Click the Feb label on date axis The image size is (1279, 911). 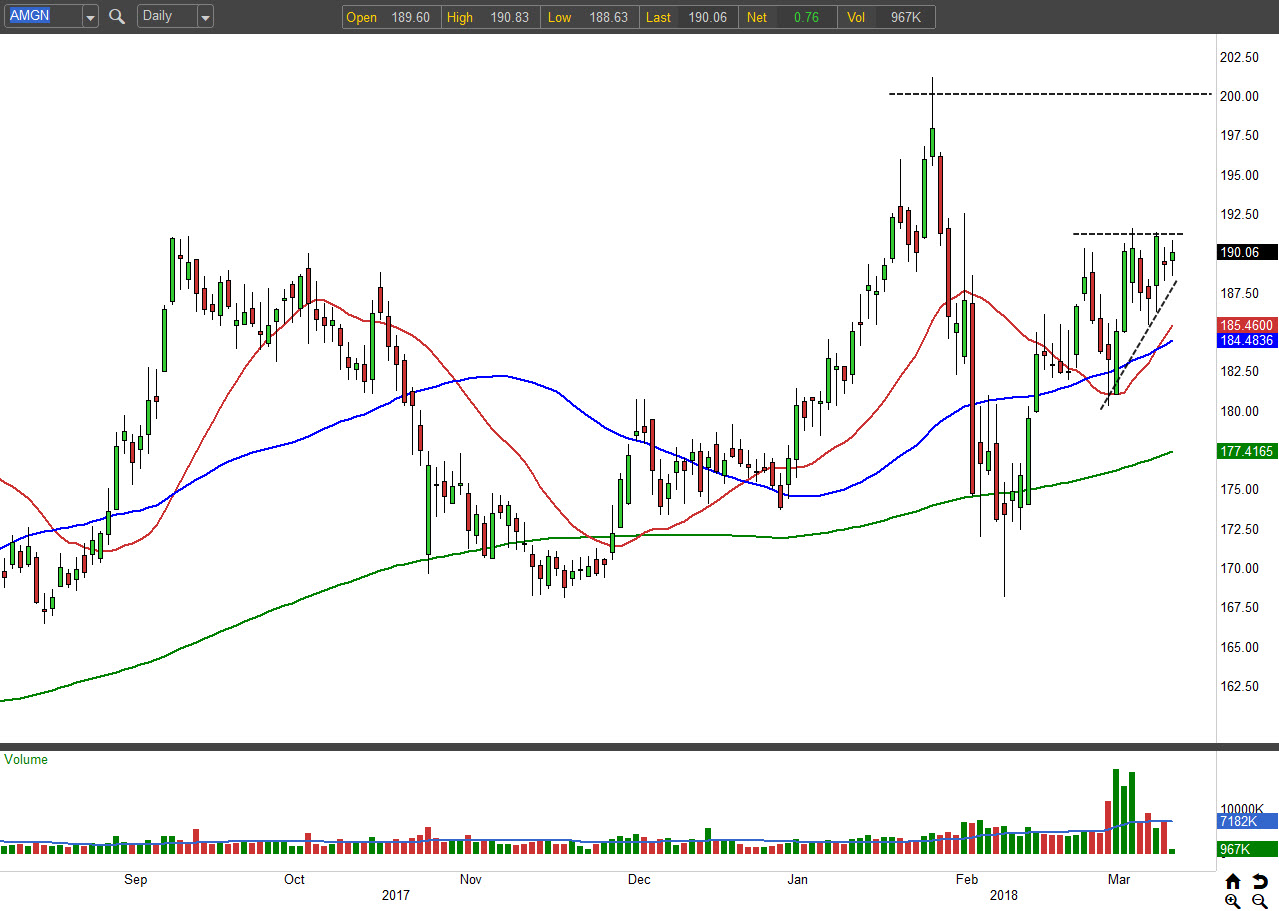click(967, 880)
